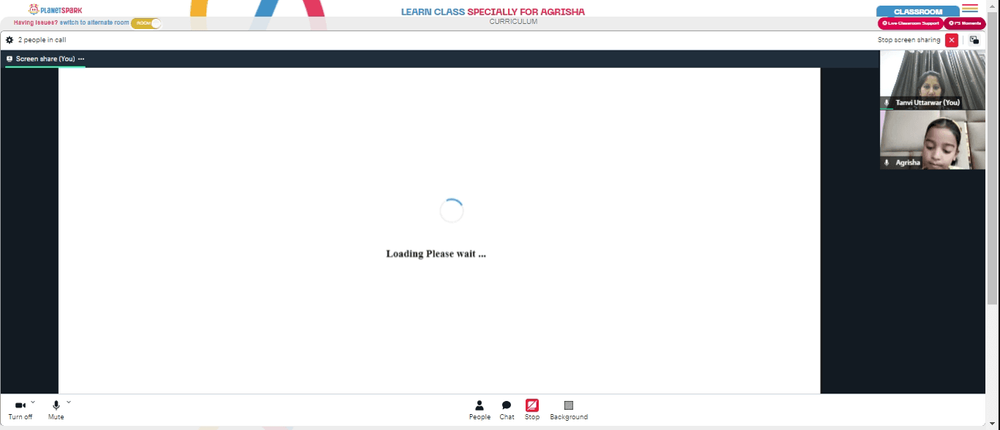Viewport: 1000px width, 430px height.
Task: Click the '2 people in call' text
Action: coord(42,40)
